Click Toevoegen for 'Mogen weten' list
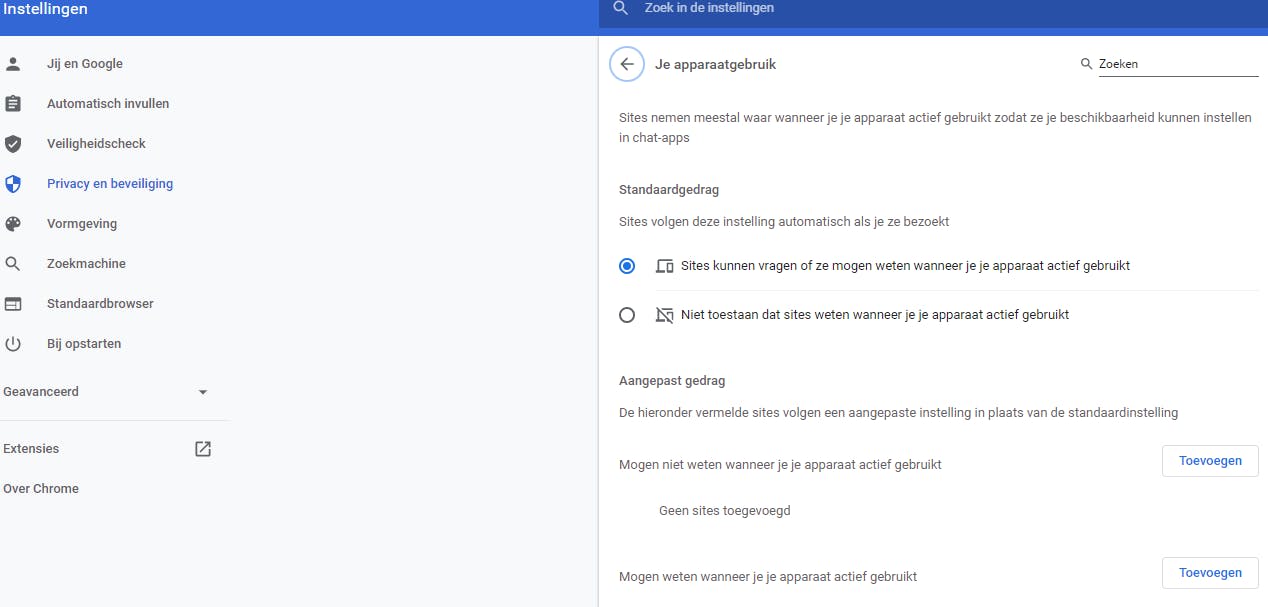The width and height of the screenshot is (1268, 607). (1210, 573)
